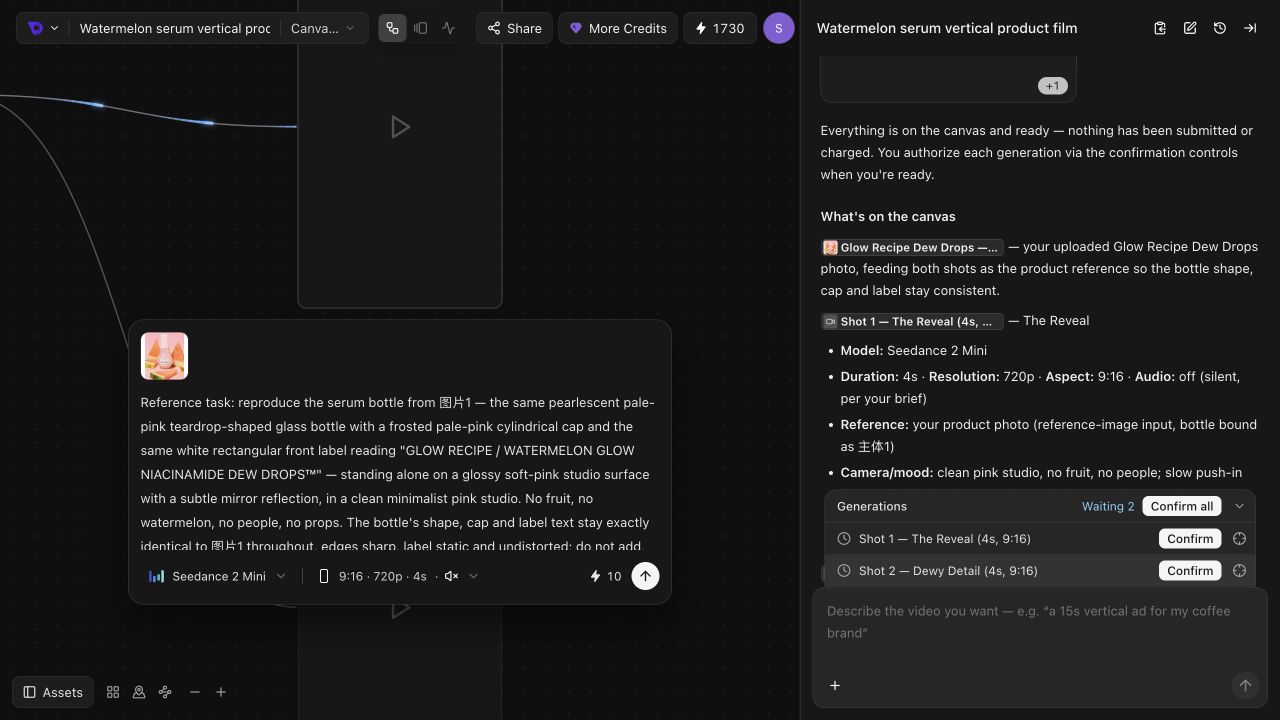This screenshot has width=1280, height=720.
Task: Click 'Confirm all' generations button
Action: [x=1181, y=506]
